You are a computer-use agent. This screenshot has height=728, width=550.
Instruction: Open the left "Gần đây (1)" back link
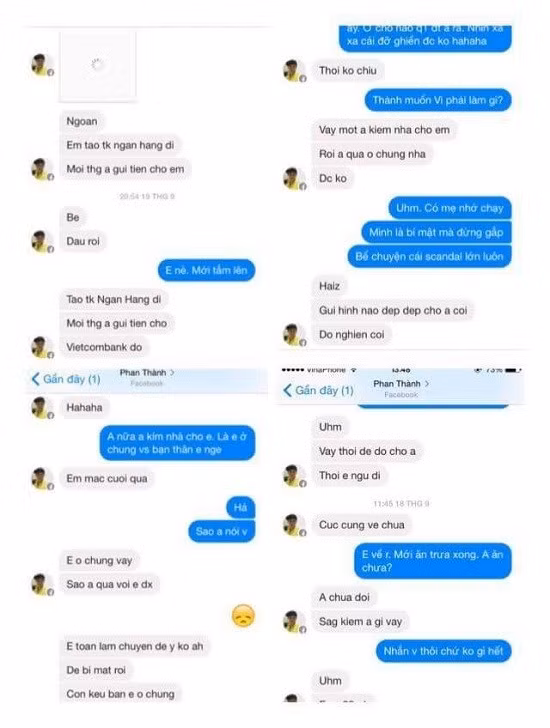[x=66, y=379]
